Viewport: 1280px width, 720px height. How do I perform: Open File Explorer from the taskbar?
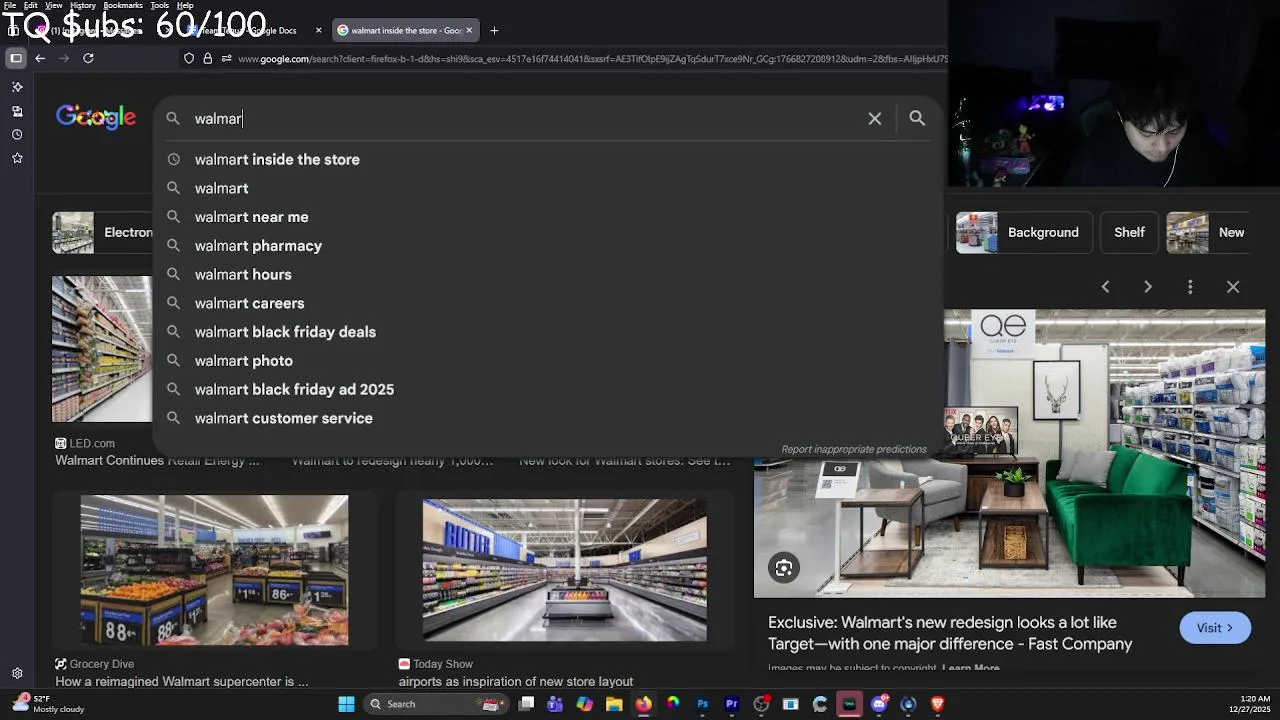(614, 704)
